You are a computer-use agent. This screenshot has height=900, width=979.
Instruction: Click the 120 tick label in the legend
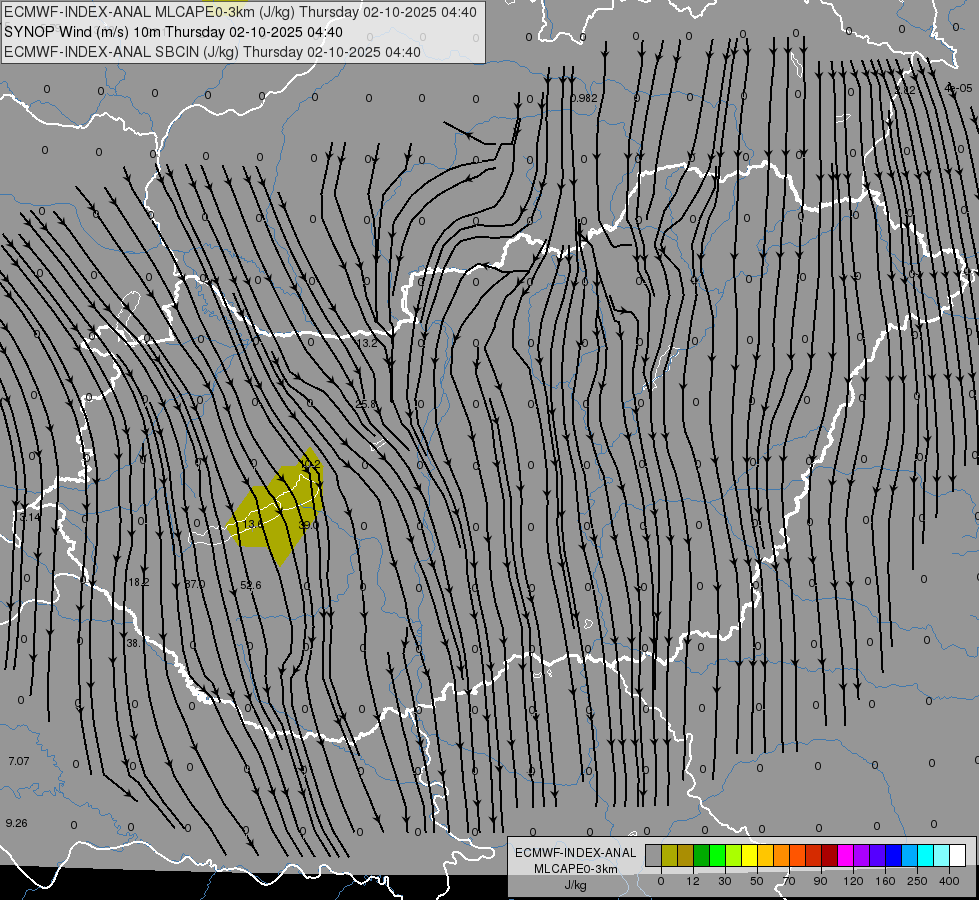coord(854,881)
